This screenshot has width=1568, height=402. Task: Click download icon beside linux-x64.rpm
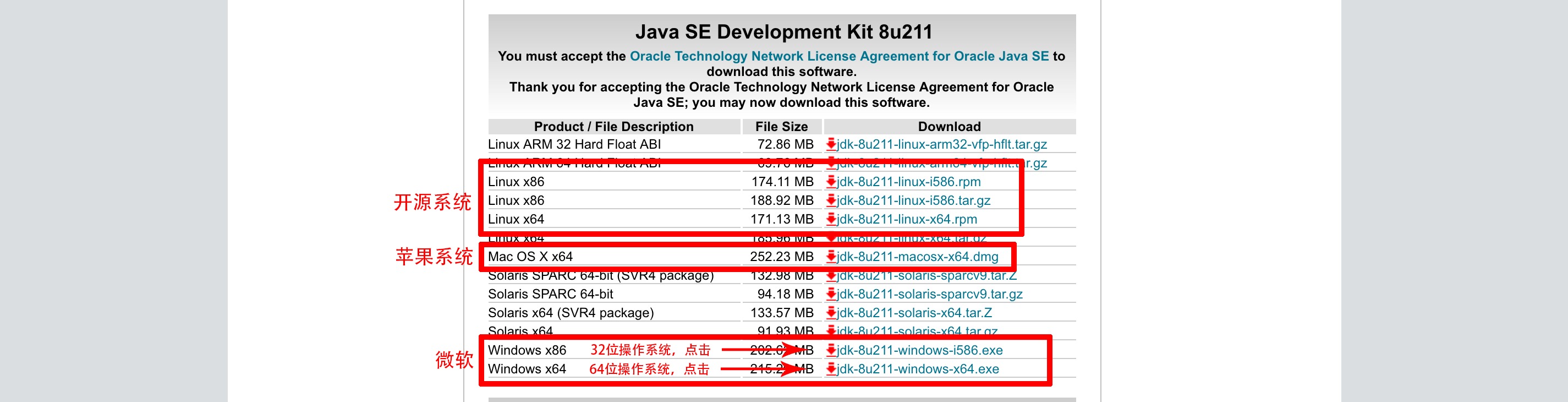pos(831,219)
